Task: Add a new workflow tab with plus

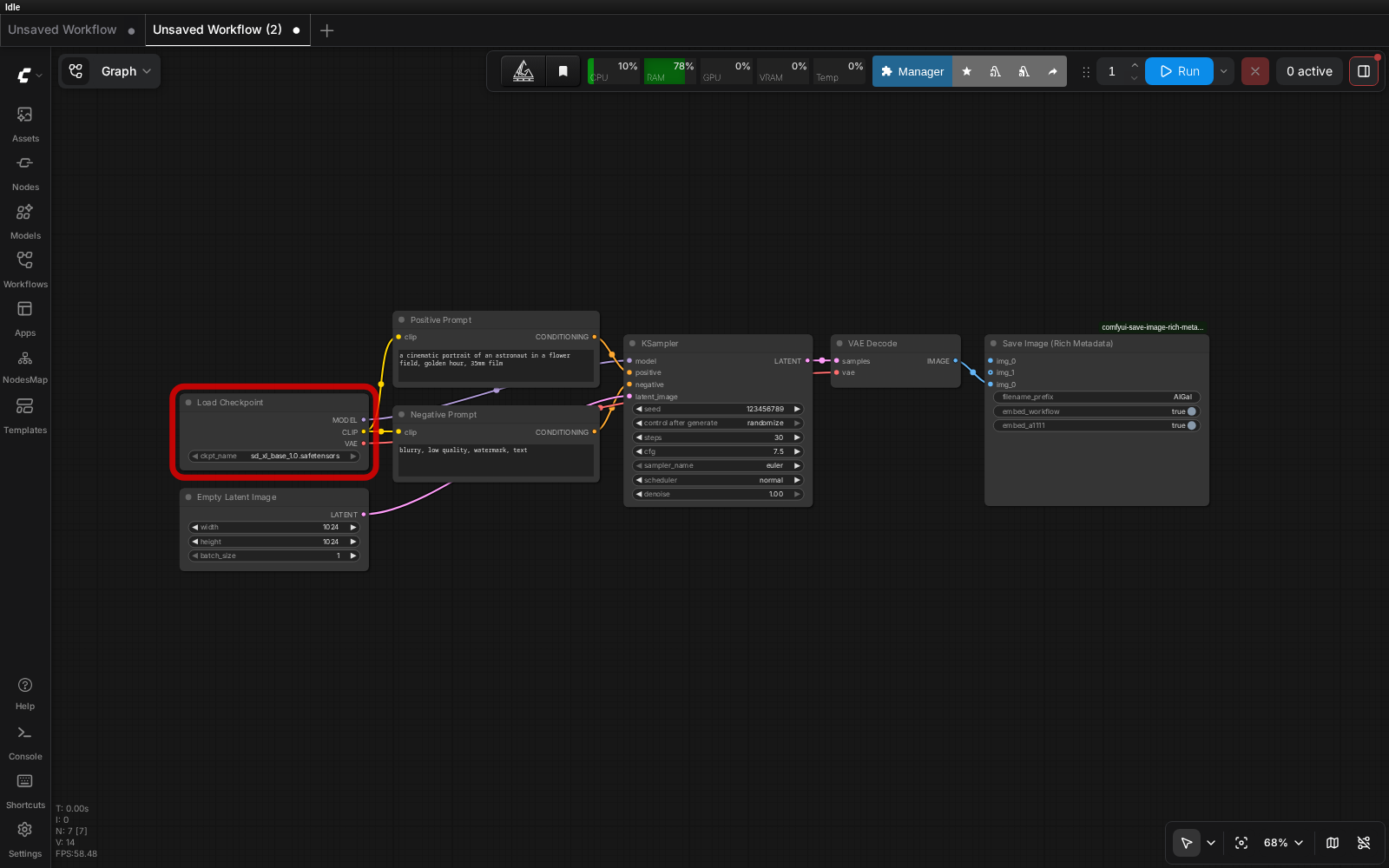Action: click(x=326, y=30)
